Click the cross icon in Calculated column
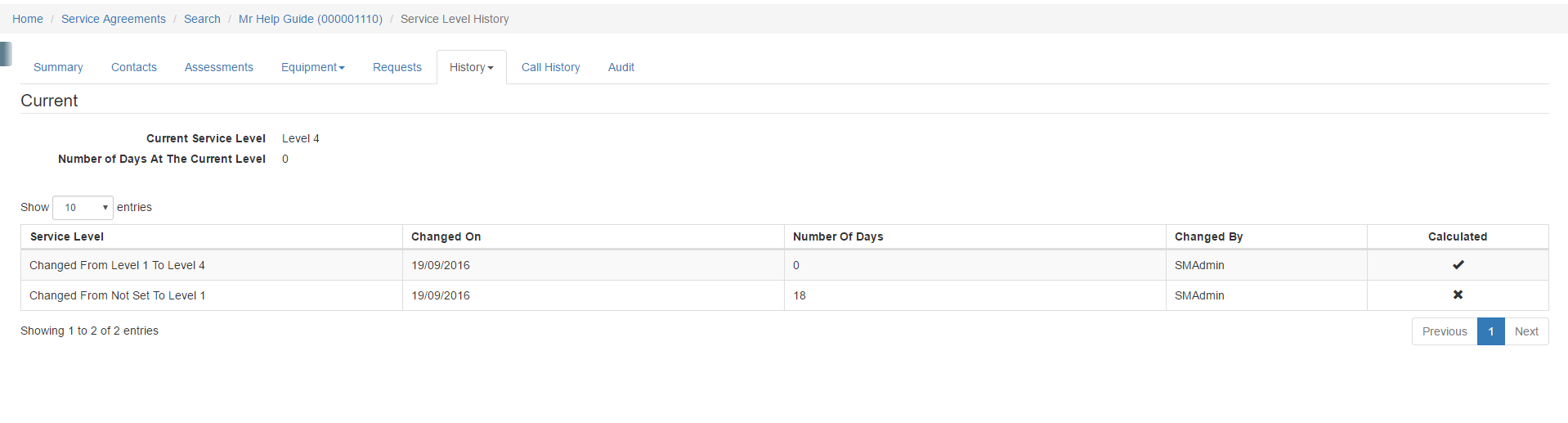1568x423 pixels. click(1458, 295)
